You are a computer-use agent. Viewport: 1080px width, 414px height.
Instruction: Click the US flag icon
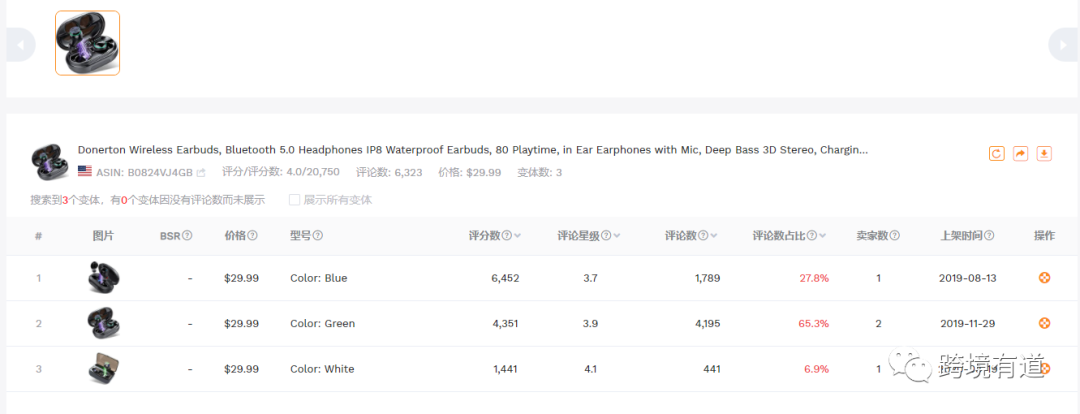coord(85,171)
